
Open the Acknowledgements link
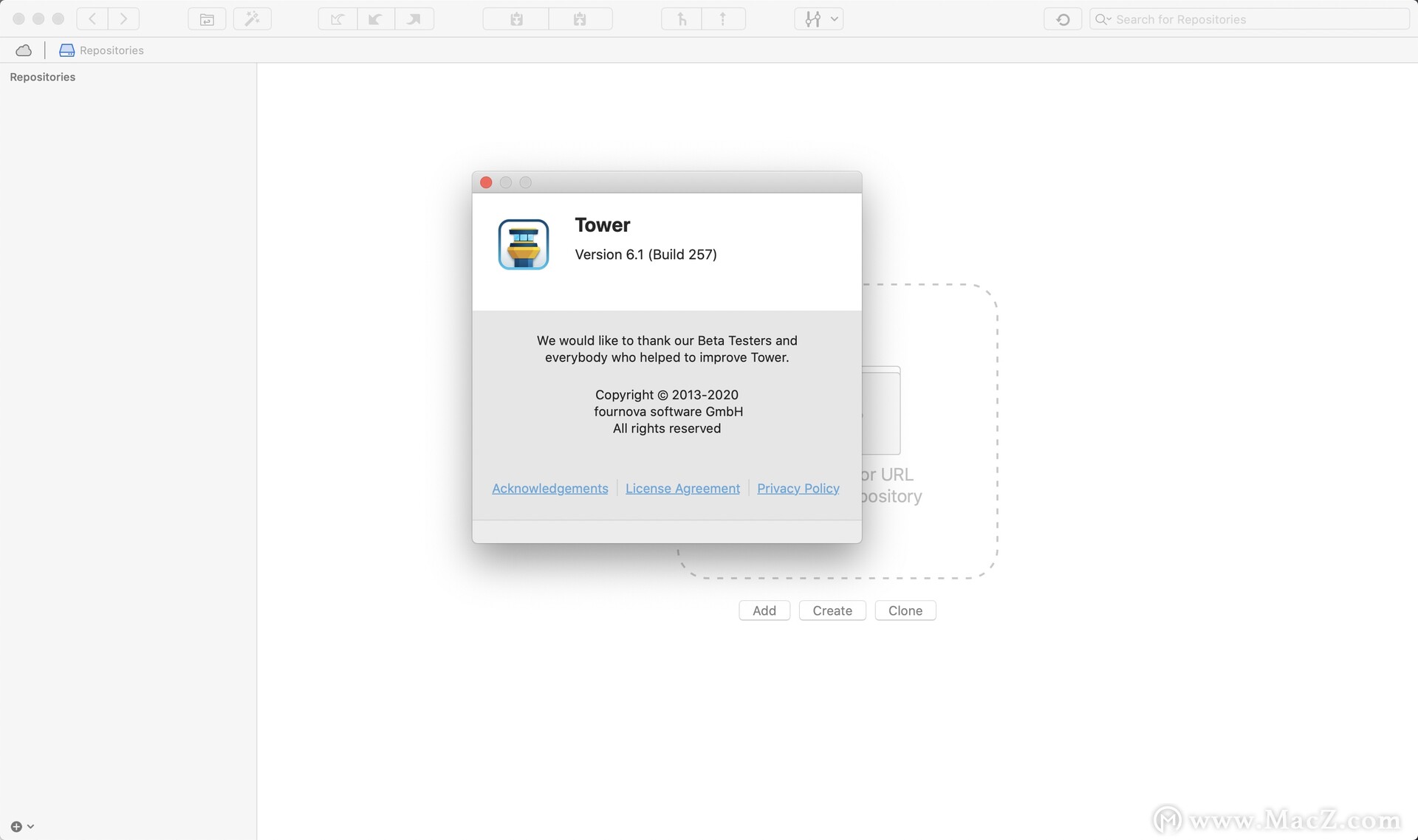coord(550,489)
